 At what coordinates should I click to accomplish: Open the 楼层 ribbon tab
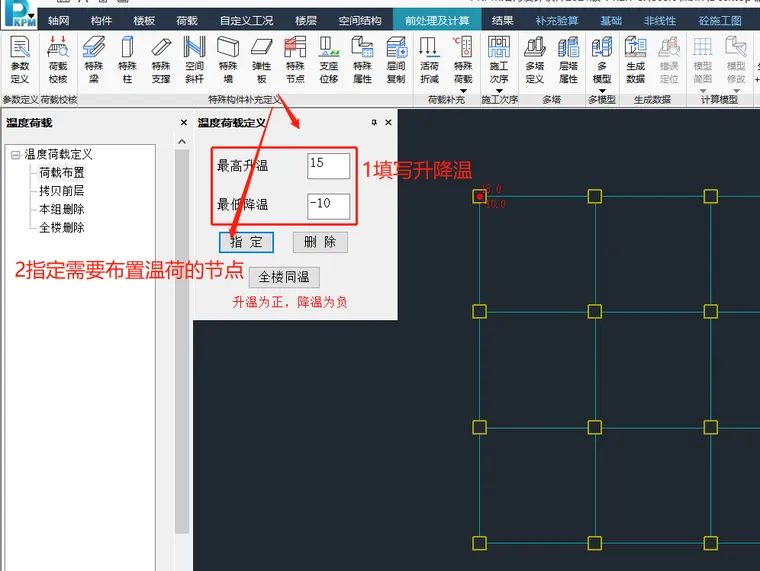[306, 20]
